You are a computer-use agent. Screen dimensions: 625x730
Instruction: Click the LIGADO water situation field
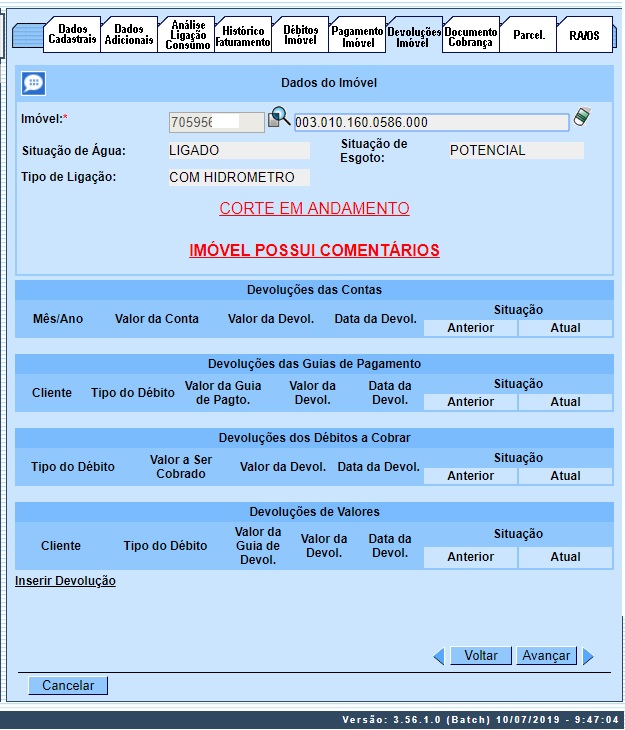point(239,150)
